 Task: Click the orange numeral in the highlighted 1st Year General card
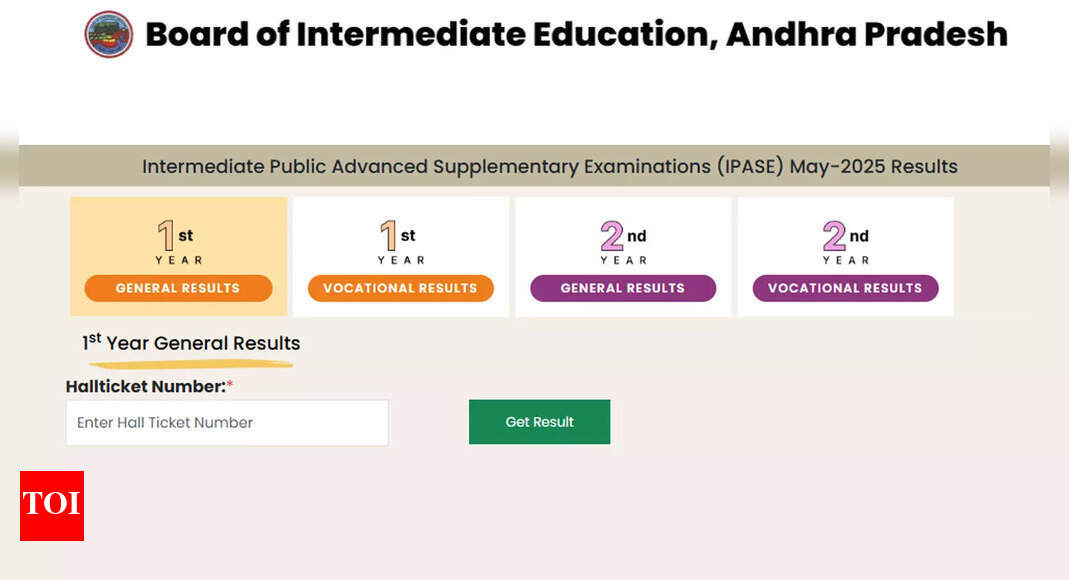pos(166,237)
